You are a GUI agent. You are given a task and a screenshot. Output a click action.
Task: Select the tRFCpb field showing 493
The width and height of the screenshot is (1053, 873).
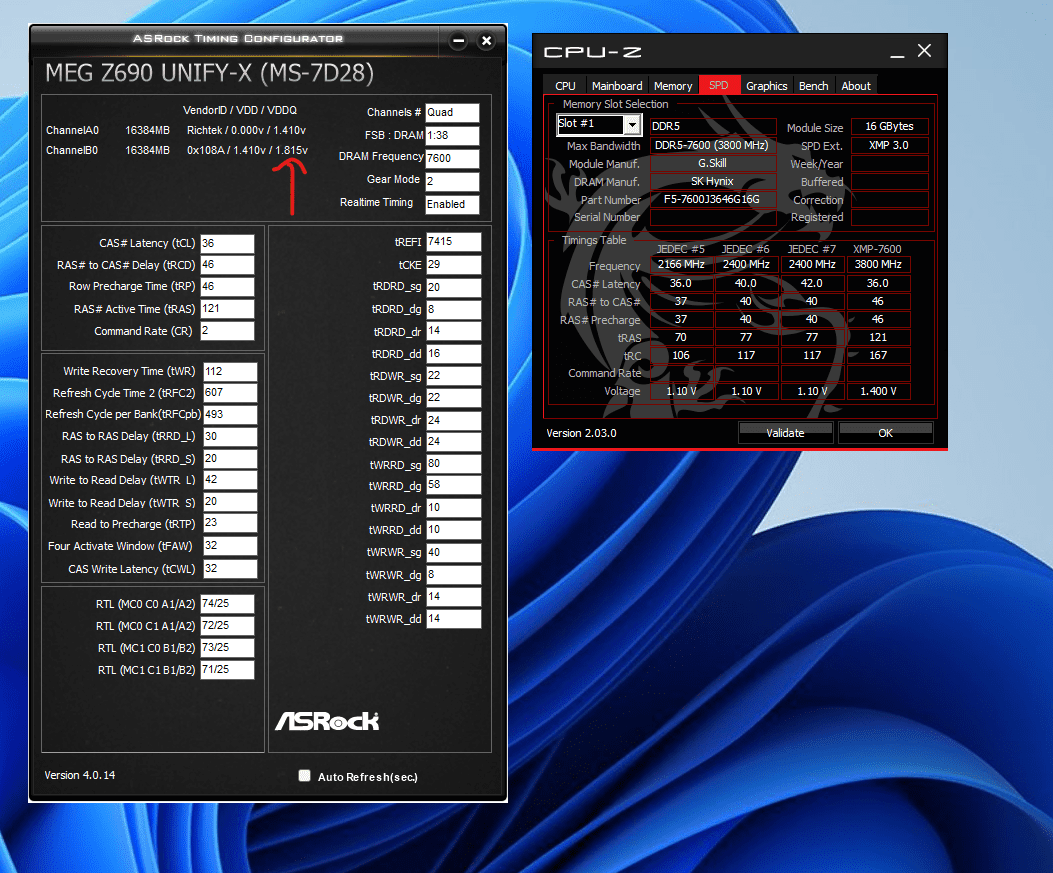point(230,414)
